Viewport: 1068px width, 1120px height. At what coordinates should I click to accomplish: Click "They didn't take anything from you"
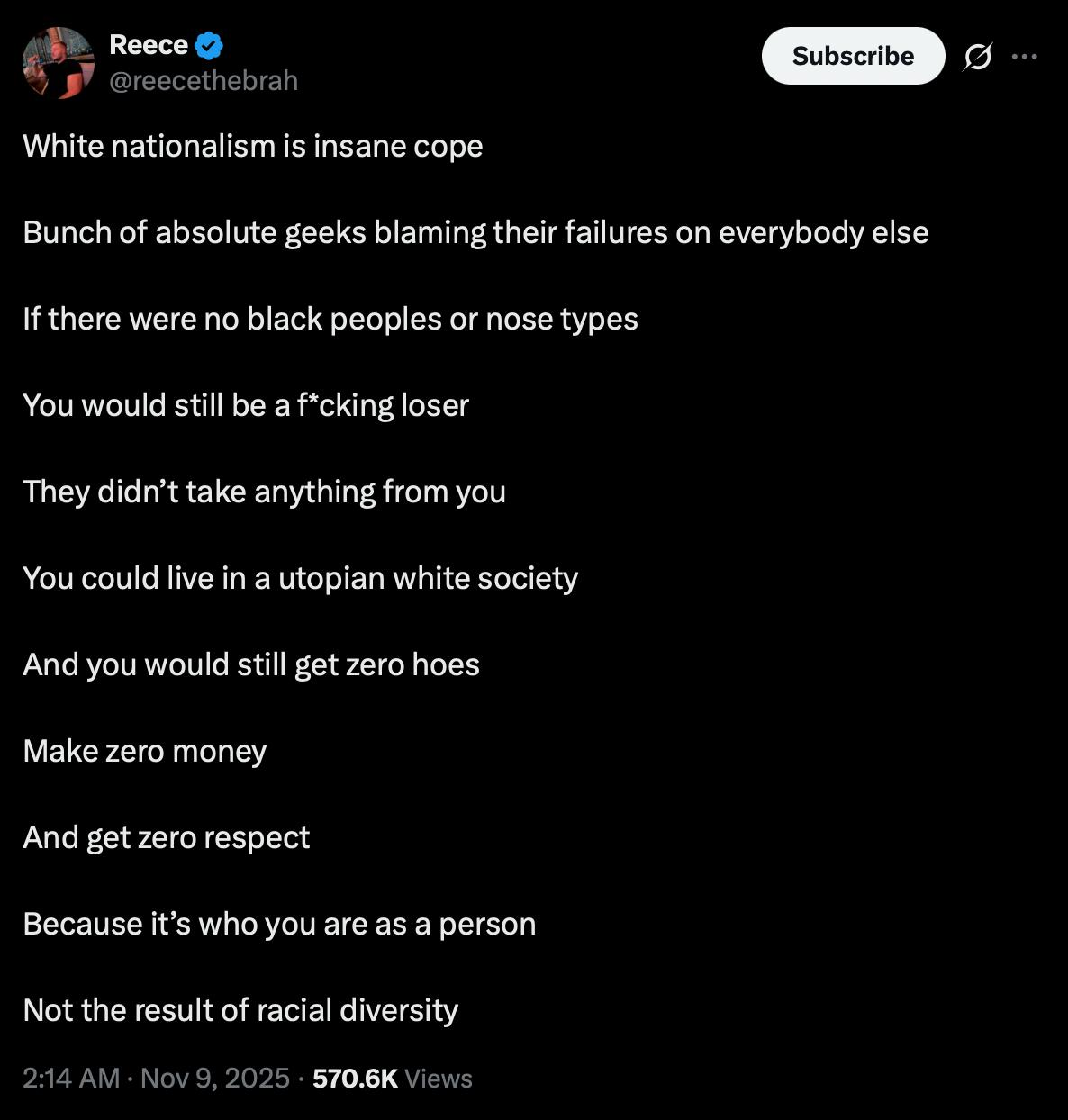click(x=264, y=492)
